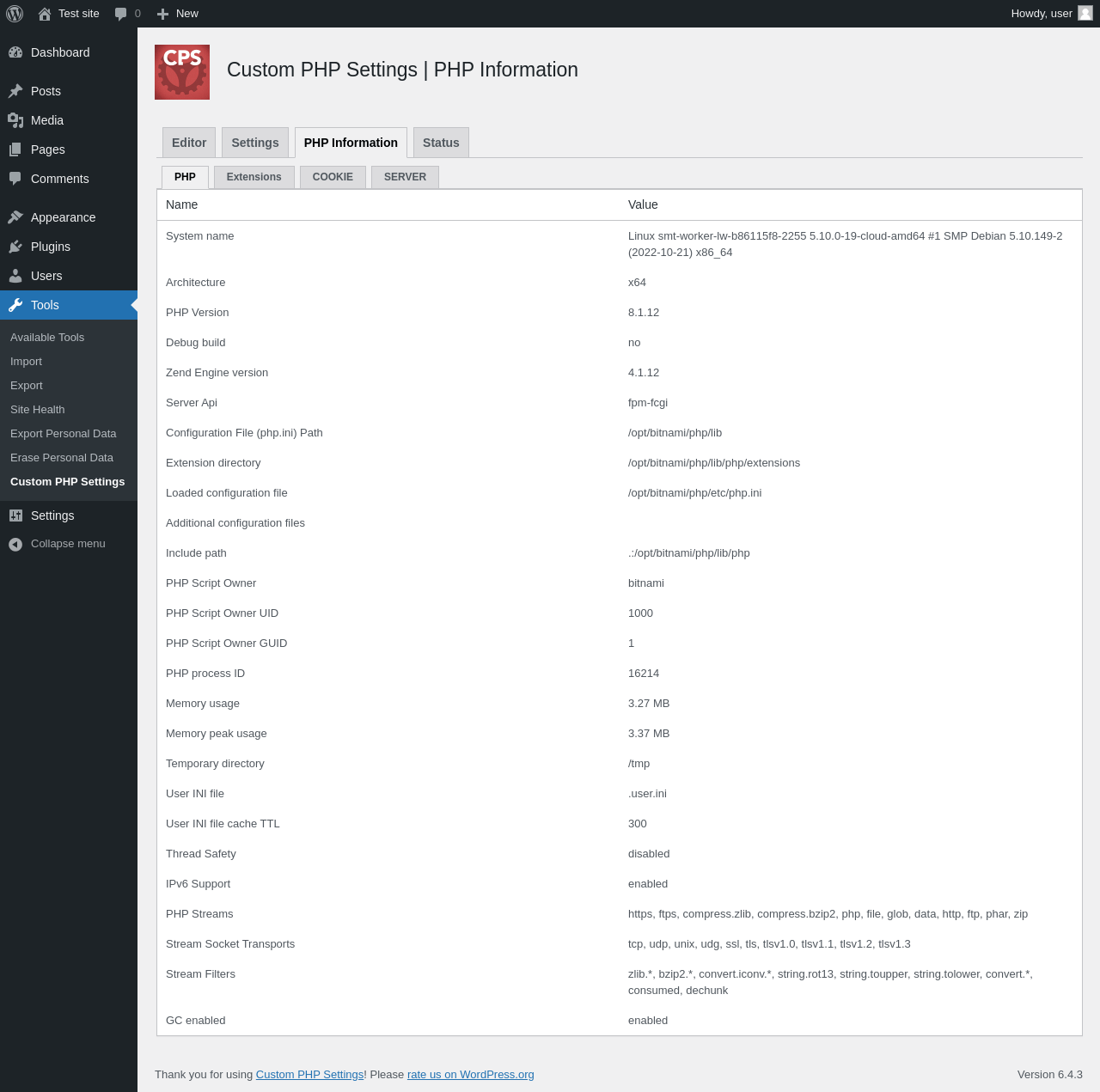Click the Media icon in sidebar
Image resolution: width=1100 pixels, height=1092 pixels.
[15, 120]
